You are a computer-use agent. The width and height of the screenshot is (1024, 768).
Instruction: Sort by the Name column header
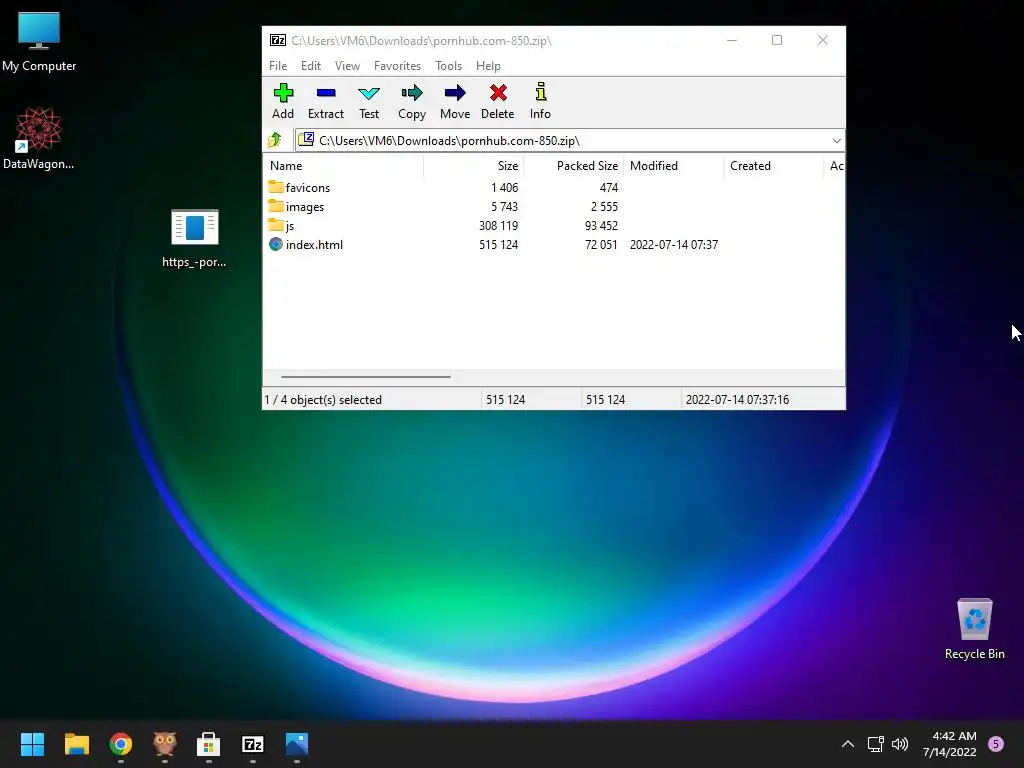(344, 166)
